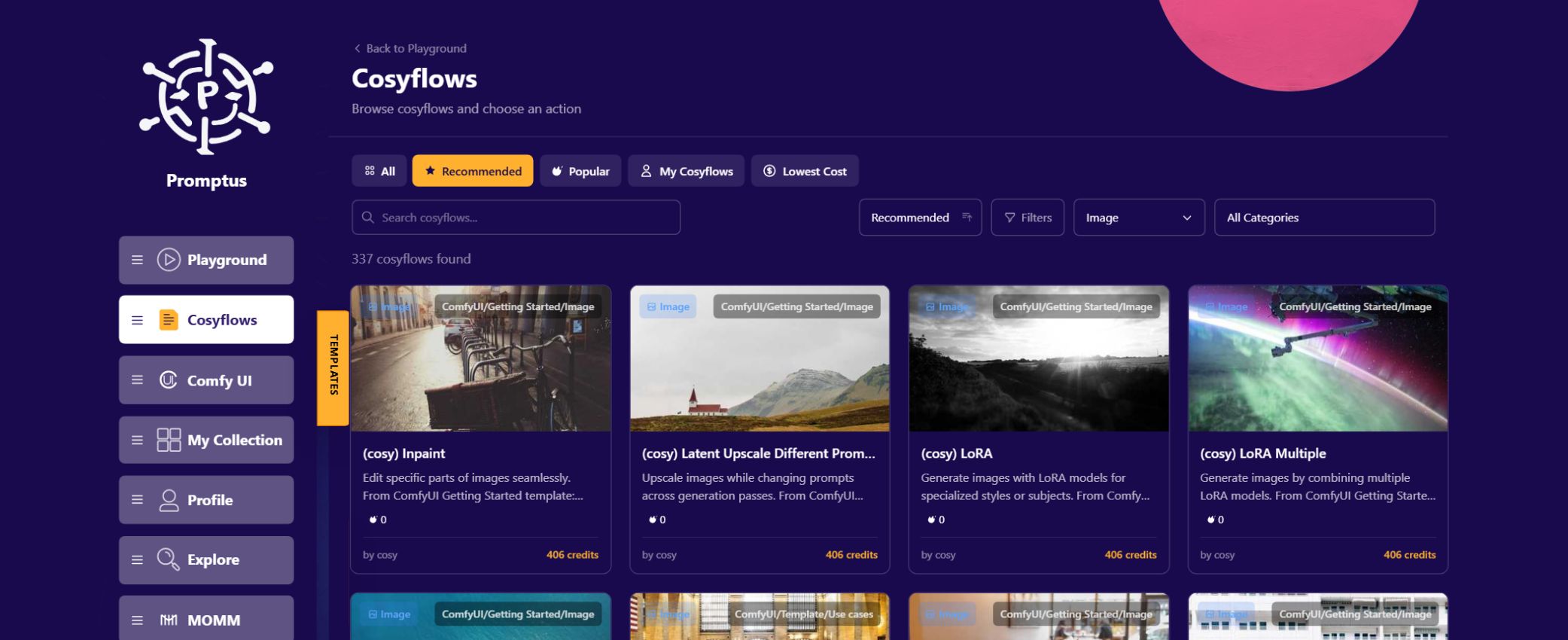Viewport: 1568px width, 640px height.
Task: Click the (cosy) LoRA Multiple title
Action: 1263,453
